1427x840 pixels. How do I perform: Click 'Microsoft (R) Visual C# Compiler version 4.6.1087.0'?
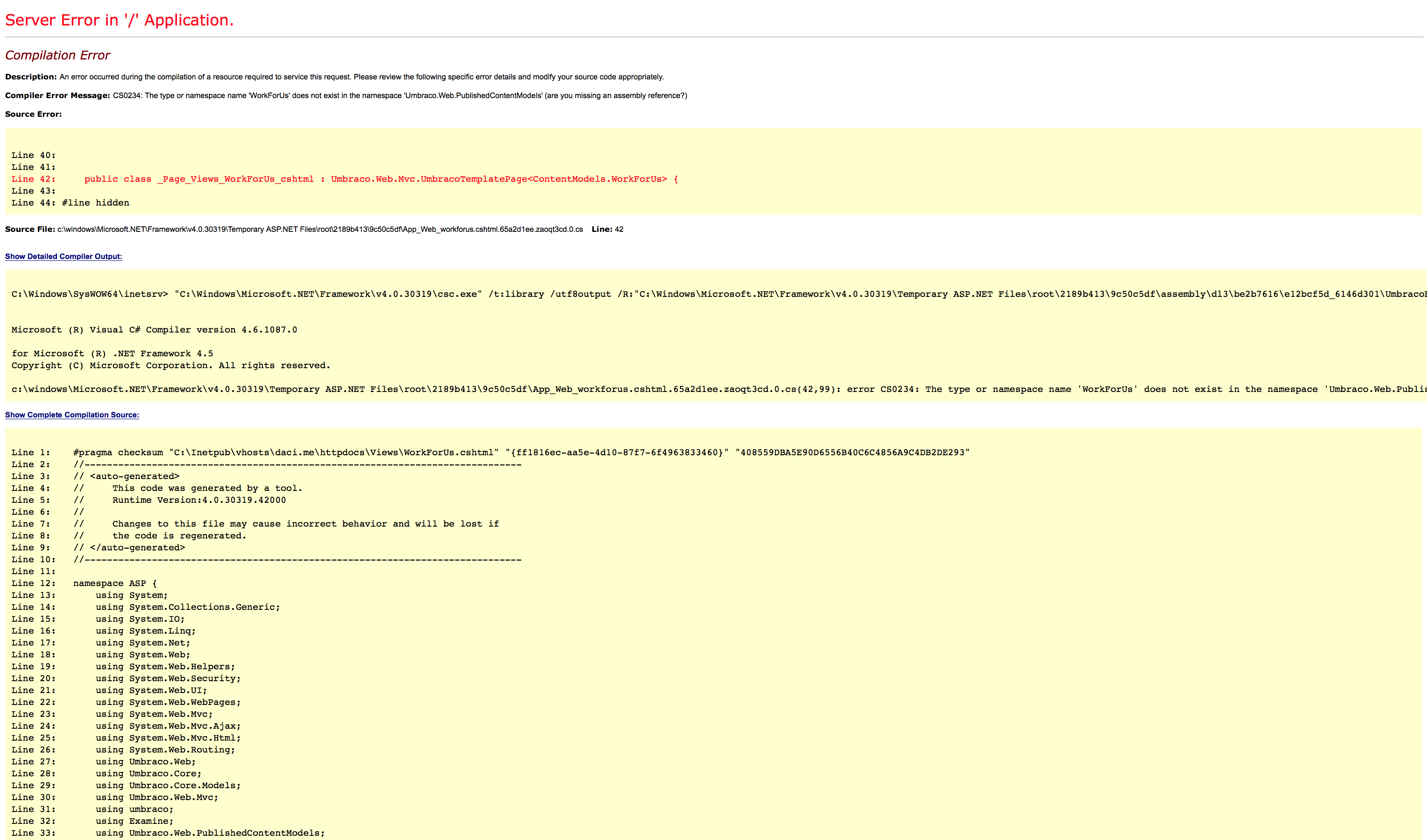154,330
